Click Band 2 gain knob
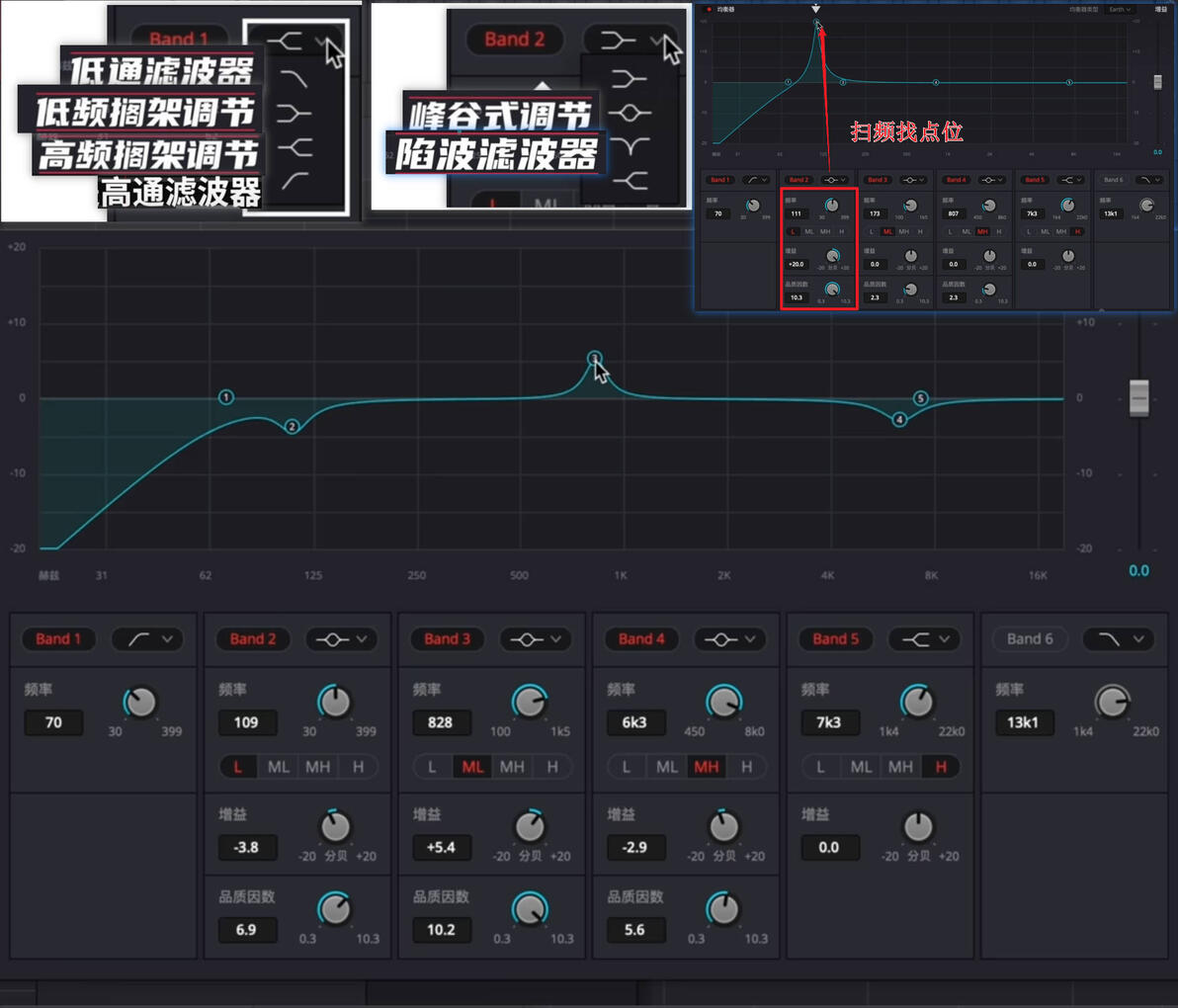 pyautogui.click(x=335, y=827)
